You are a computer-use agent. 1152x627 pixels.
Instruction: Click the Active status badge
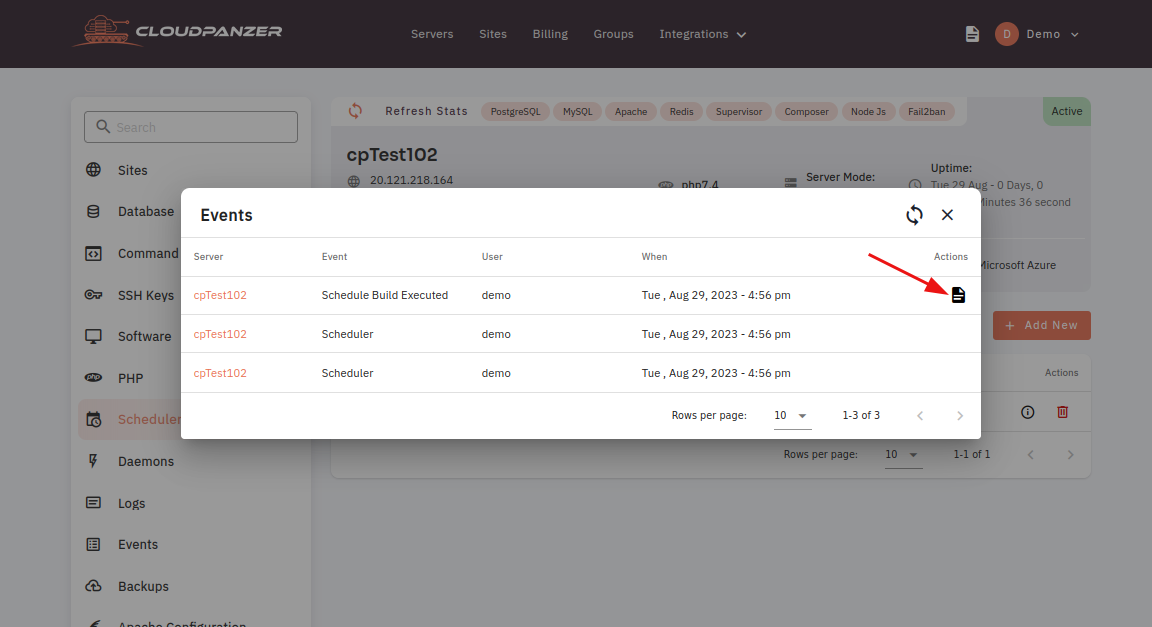pos(1067,111)
